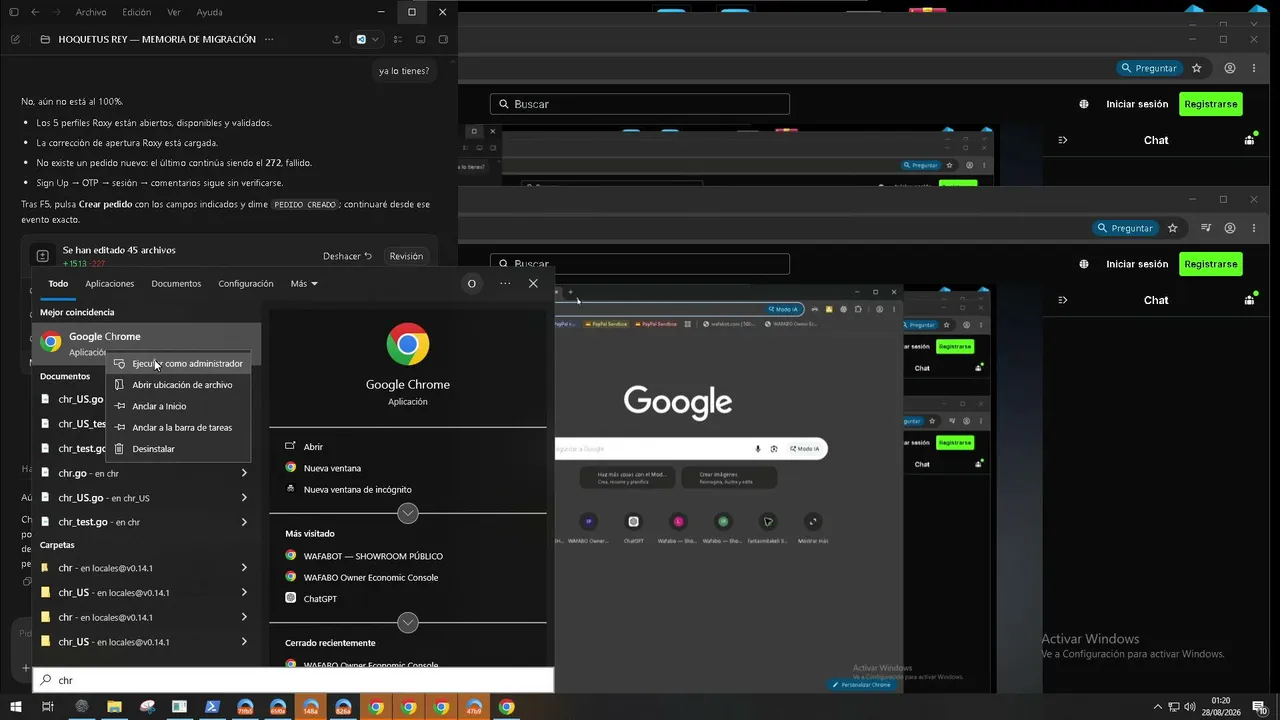Open the VS Code editor dropdown
This screenshot has width=1280, height=720.
point(367,40)
